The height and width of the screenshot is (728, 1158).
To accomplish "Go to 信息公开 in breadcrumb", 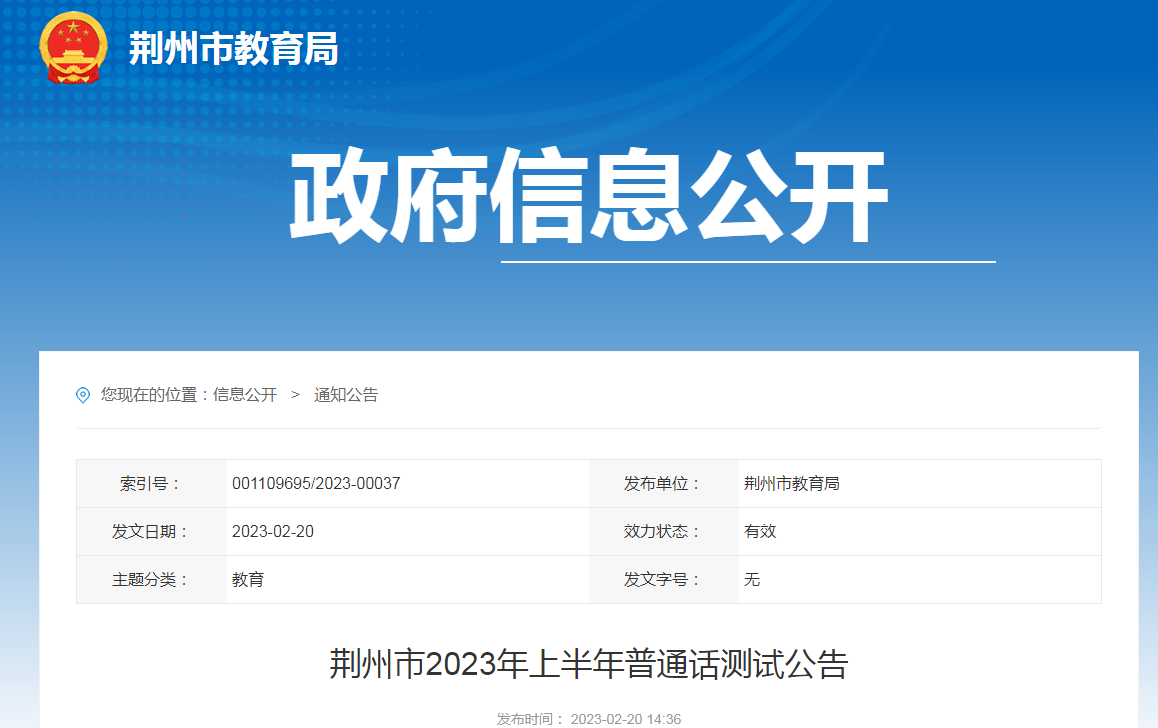I will click(244, 395).
